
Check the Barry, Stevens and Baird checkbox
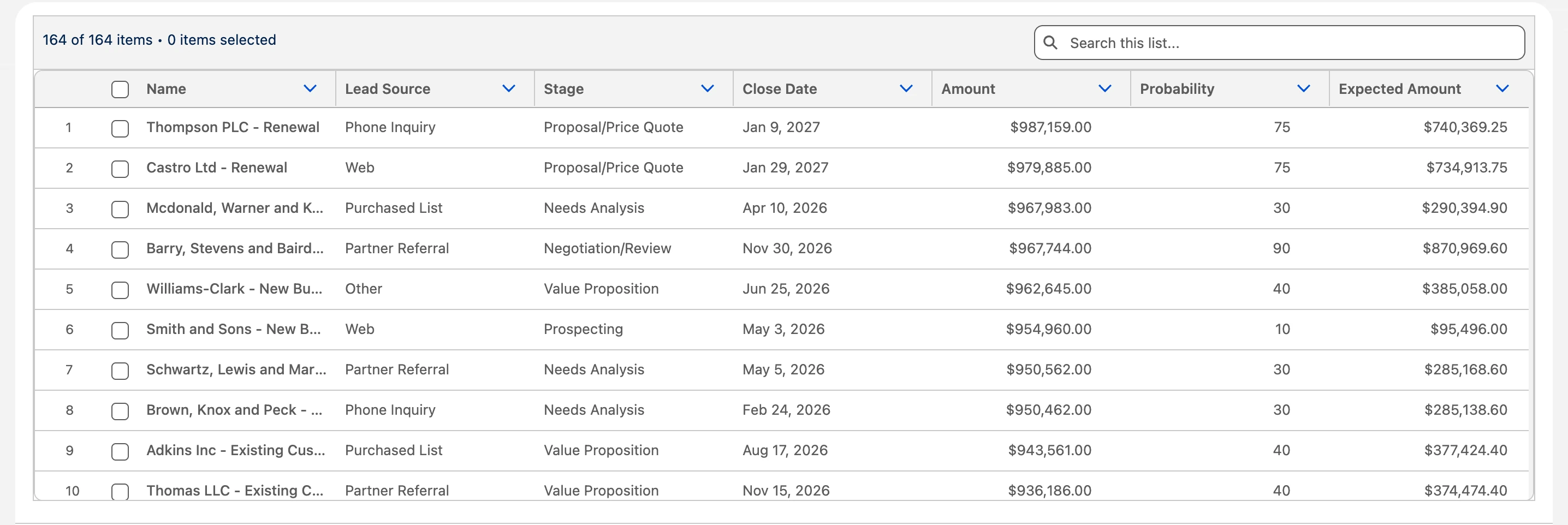click(x=120, y=249)
